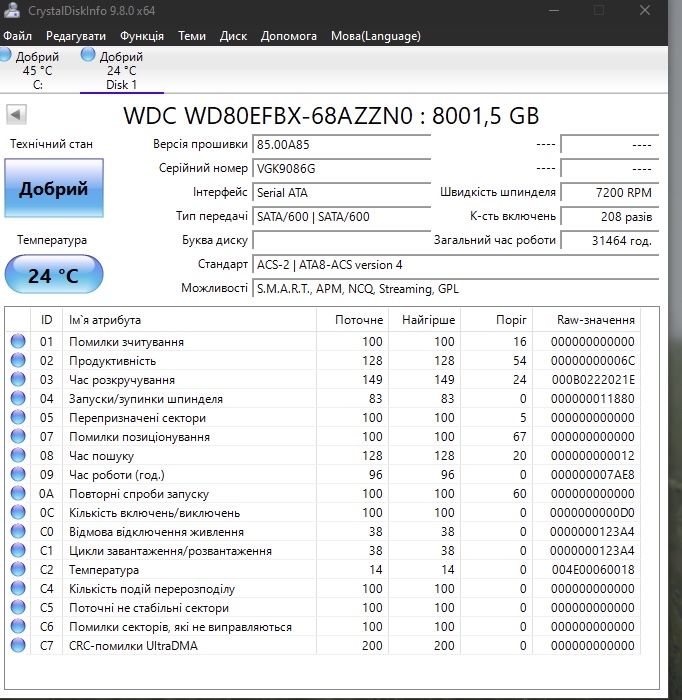Image resolution: width=682 pixels, height=700 pixels.
Task: Open the Файл menu
Action: (17, 36)
